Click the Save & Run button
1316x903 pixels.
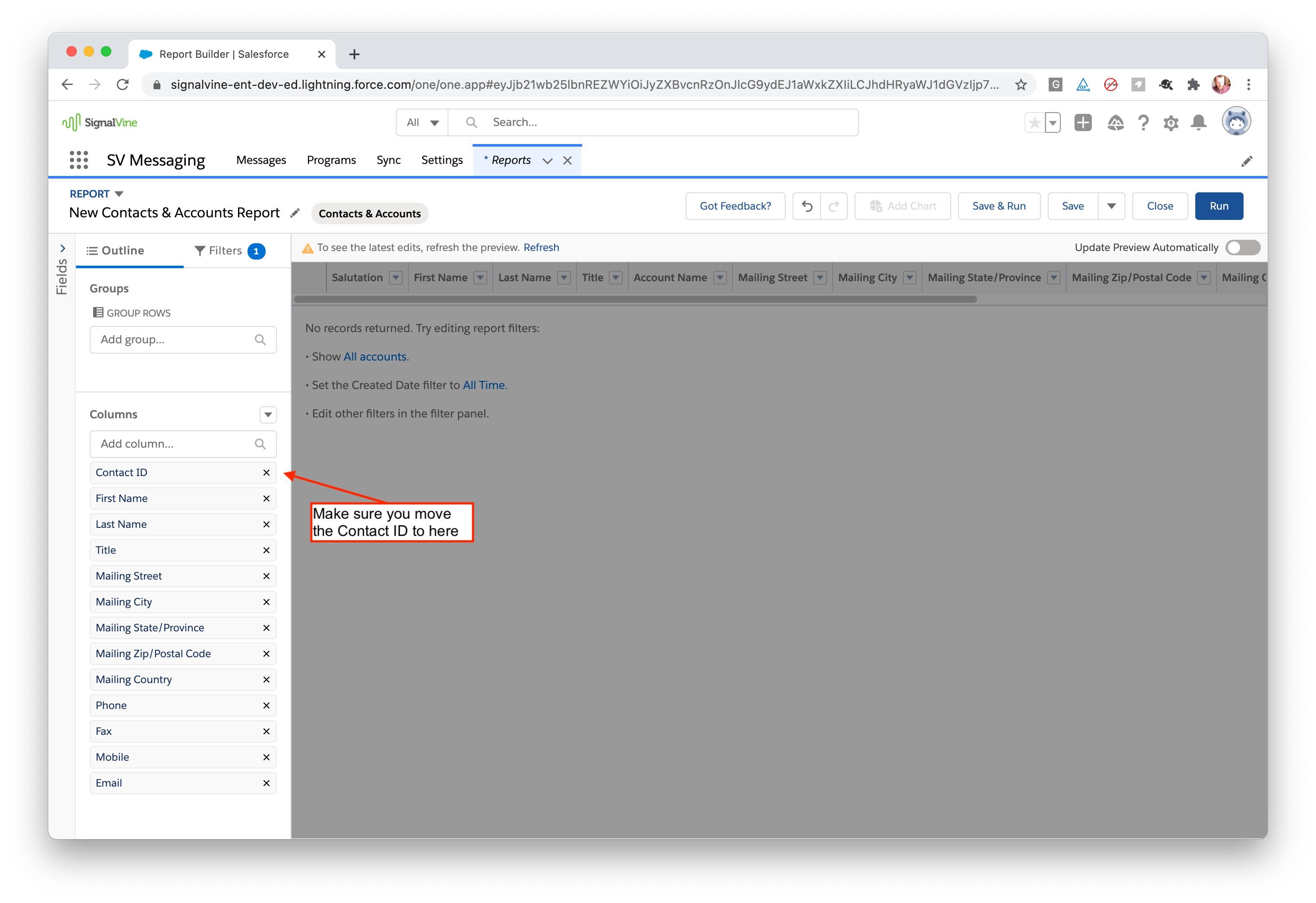click(x=999, y=206)
